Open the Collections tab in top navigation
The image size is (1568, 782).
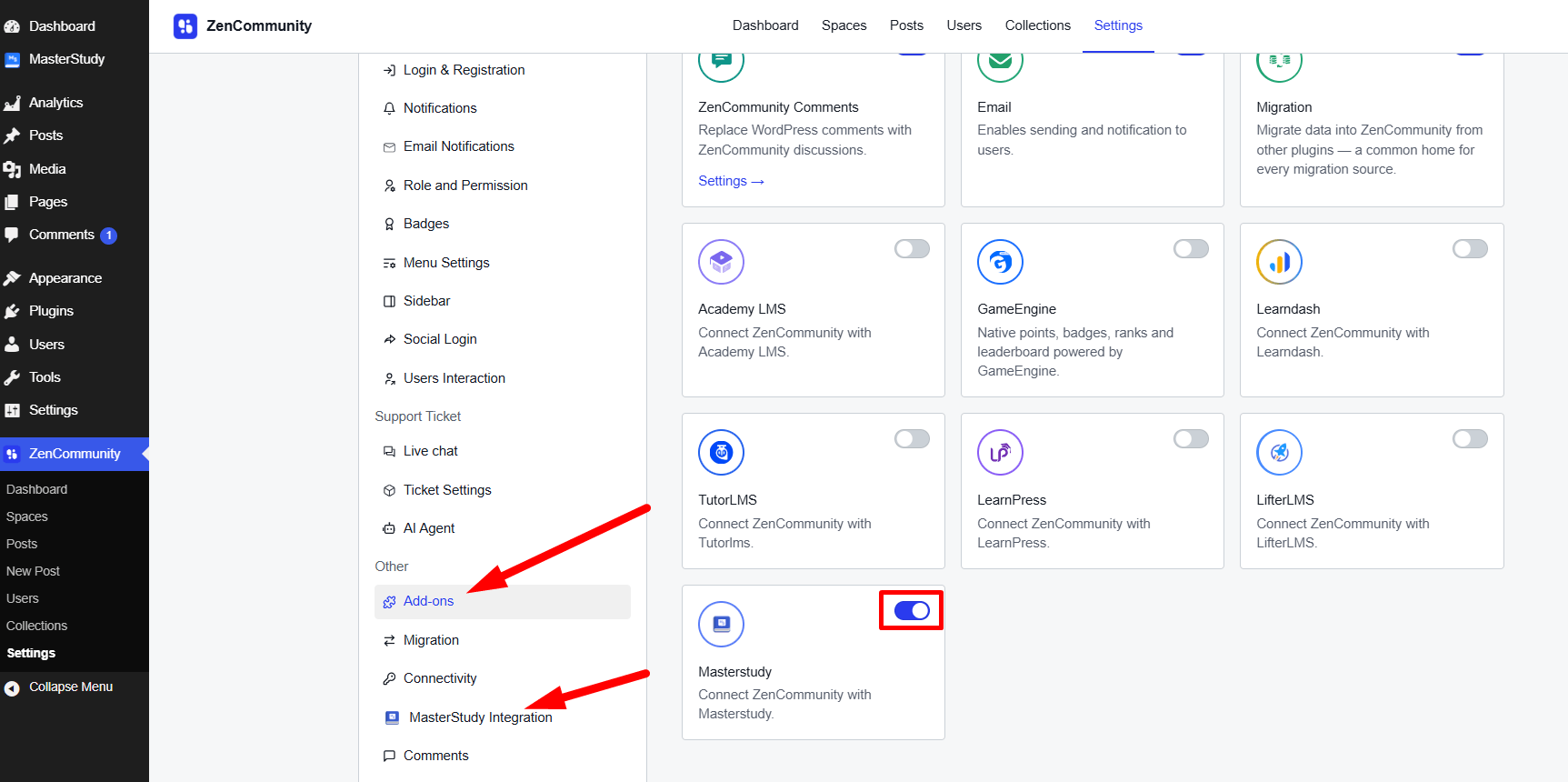(x=1037, y=25)
